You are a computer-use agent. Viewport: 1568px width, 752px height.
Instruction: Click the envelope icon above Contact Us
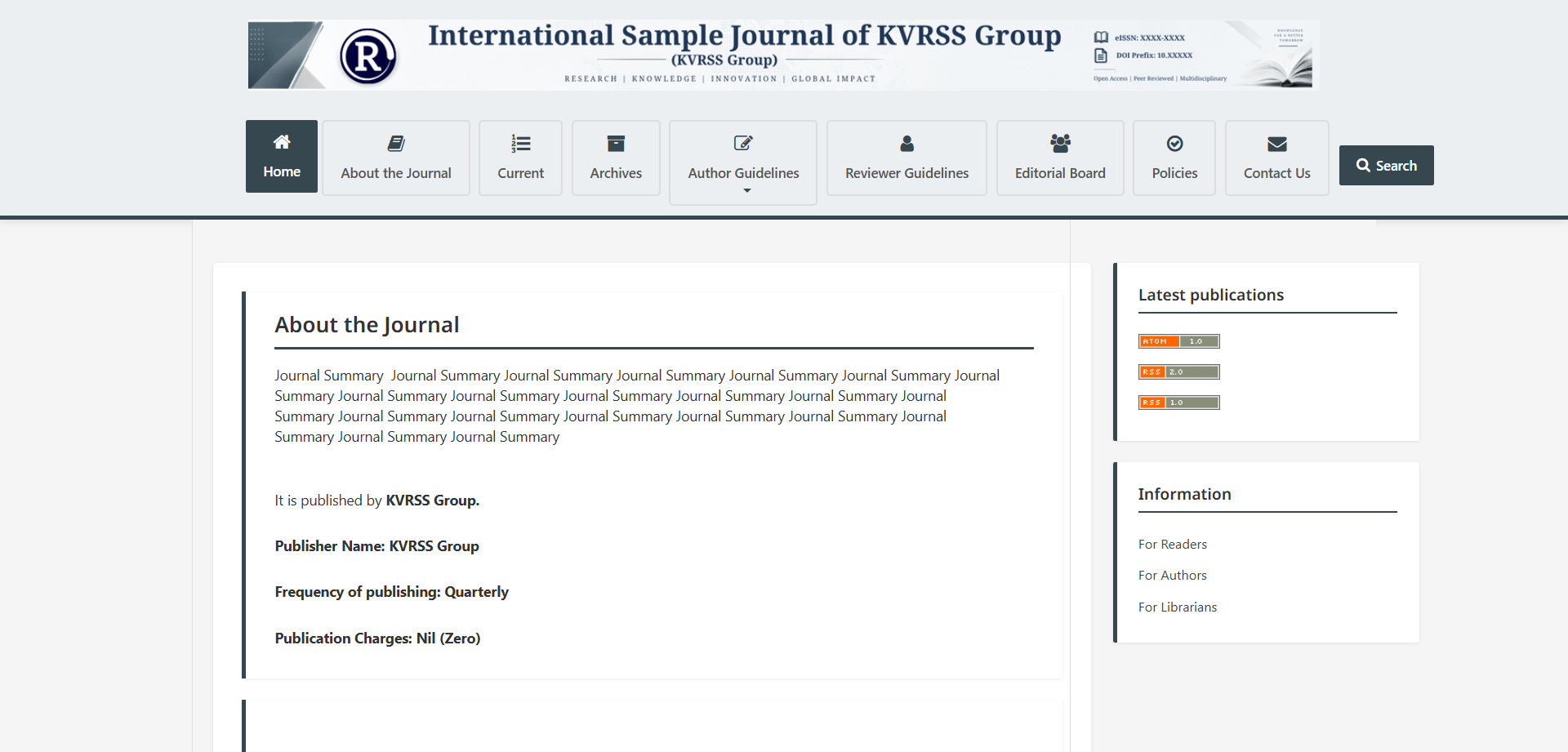click(x=1277, y=144)
